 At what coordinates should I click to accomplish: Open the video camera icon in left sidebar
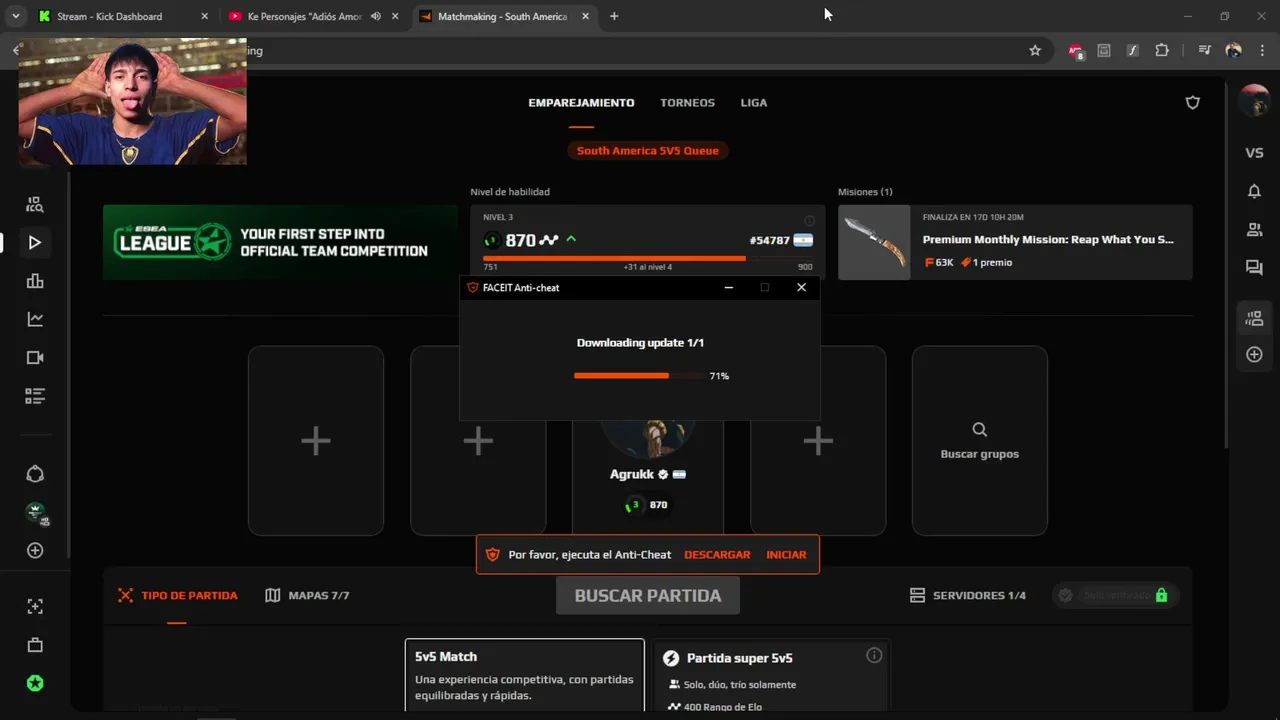(x=35, y=358)
